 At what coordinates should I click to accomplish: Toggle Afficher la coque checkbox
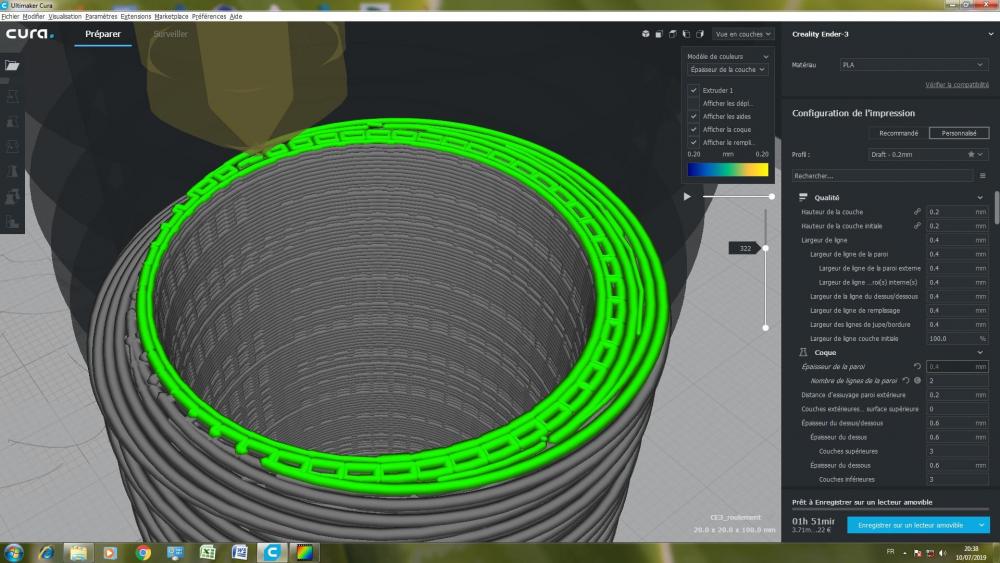(693, 129)
